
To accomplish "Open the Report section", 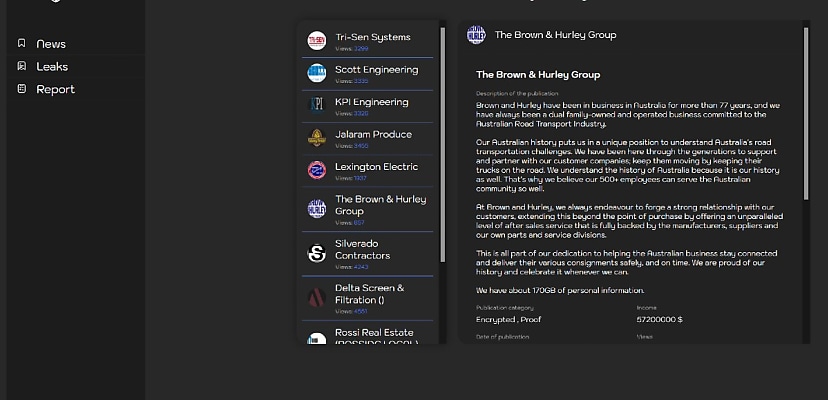I will click(x=55, y=89).
